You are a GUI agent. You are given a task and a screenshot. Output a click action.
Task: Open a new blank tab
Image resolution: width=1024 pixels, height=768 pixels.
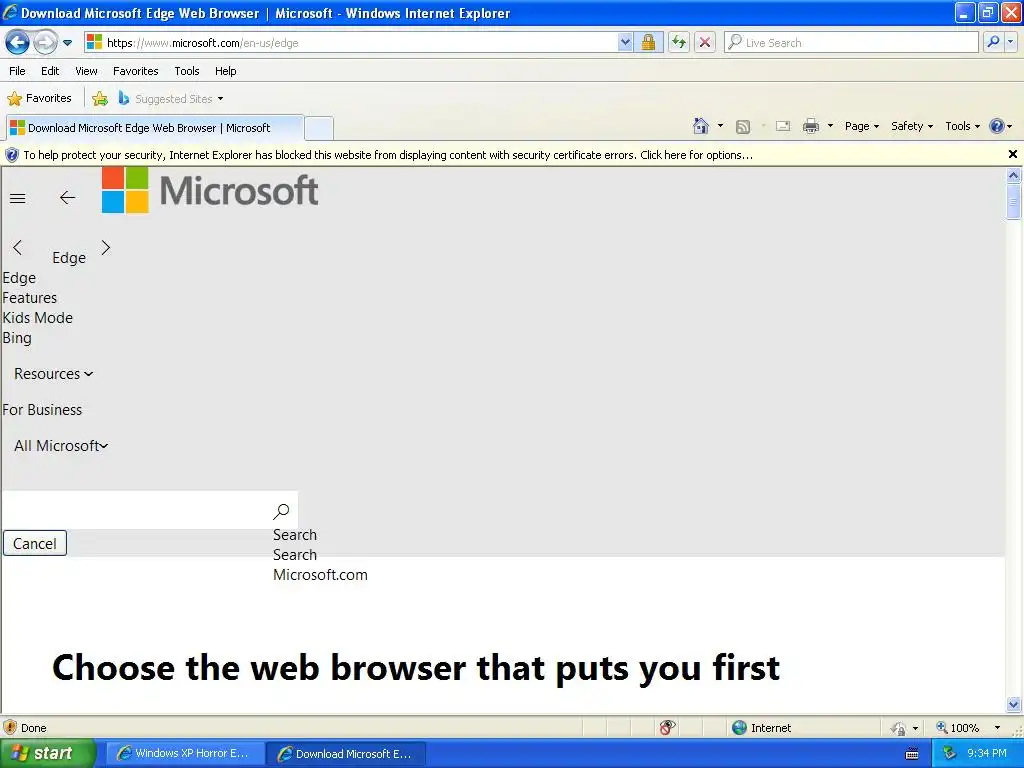click(x=319, y=128)
